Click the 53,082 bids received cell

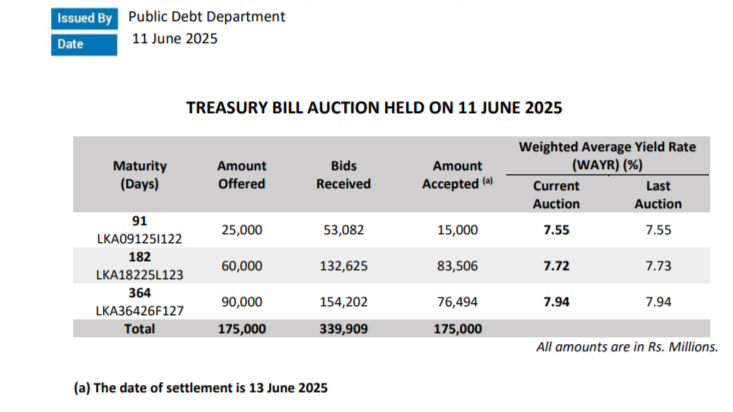[x=344, y=230]
